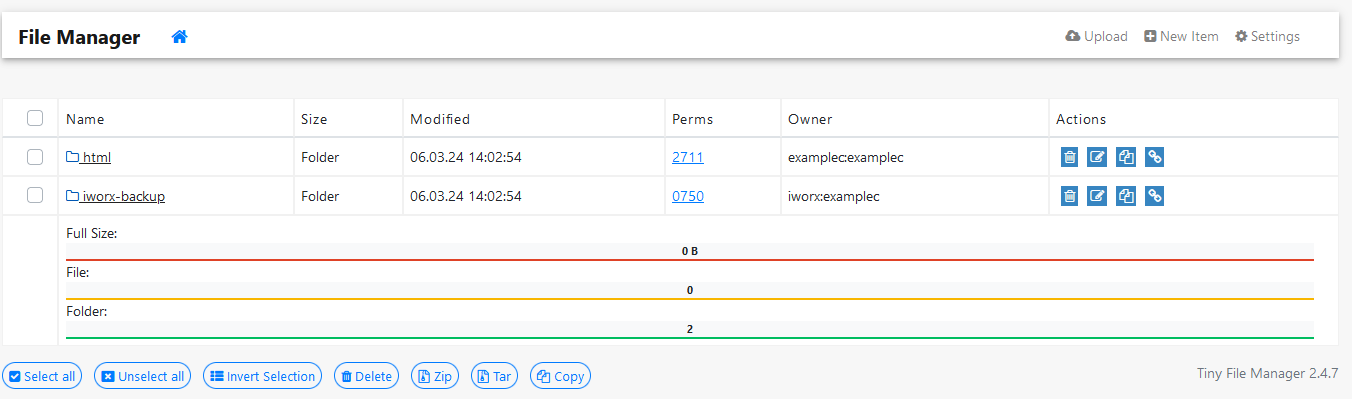The image size is (1352, 399).
Task: Go to the home directory icon
Action: 179,37
